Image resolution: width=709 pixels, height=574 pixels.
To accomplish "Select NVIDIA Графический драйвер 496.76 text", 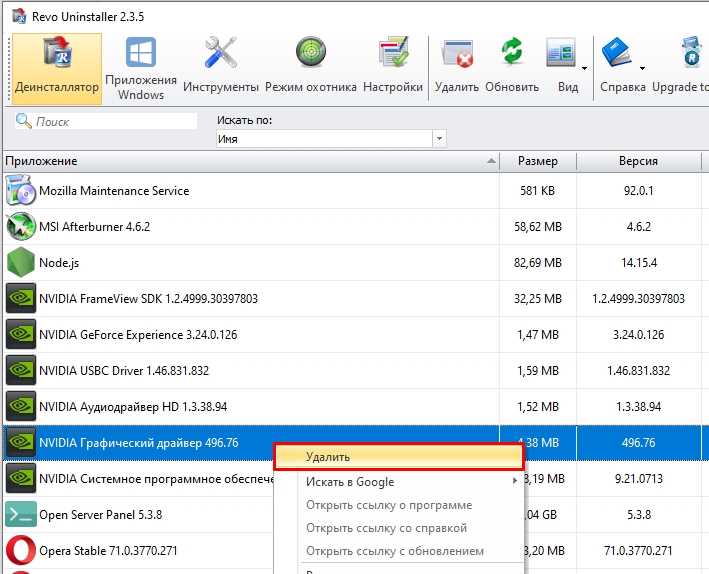I will [x=138, y=442].
